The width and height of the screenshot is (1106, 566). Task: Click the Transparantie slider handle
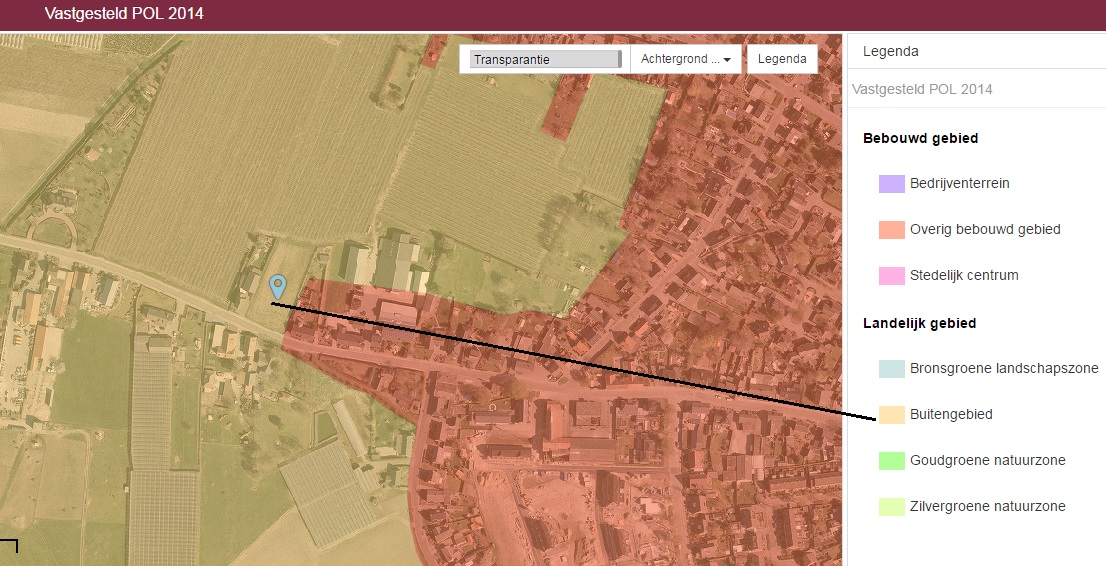619,60
